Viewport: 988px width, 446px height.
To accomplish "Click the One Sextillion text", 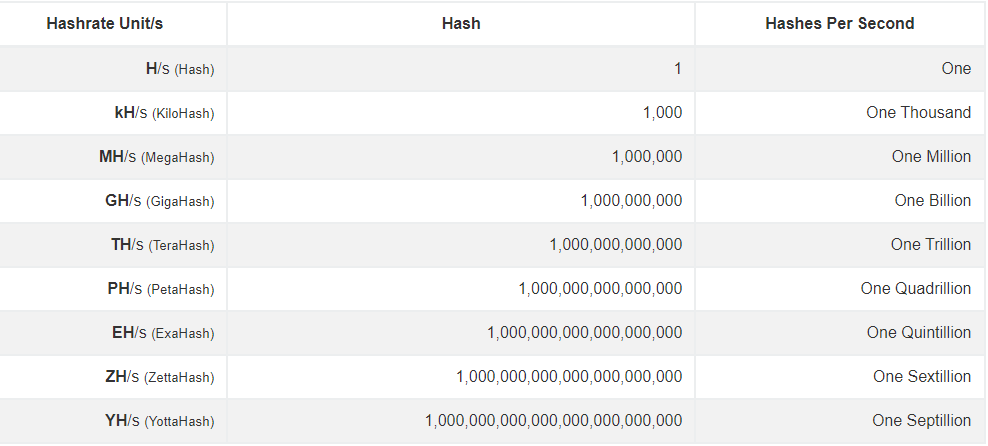I will pos(922,377).
